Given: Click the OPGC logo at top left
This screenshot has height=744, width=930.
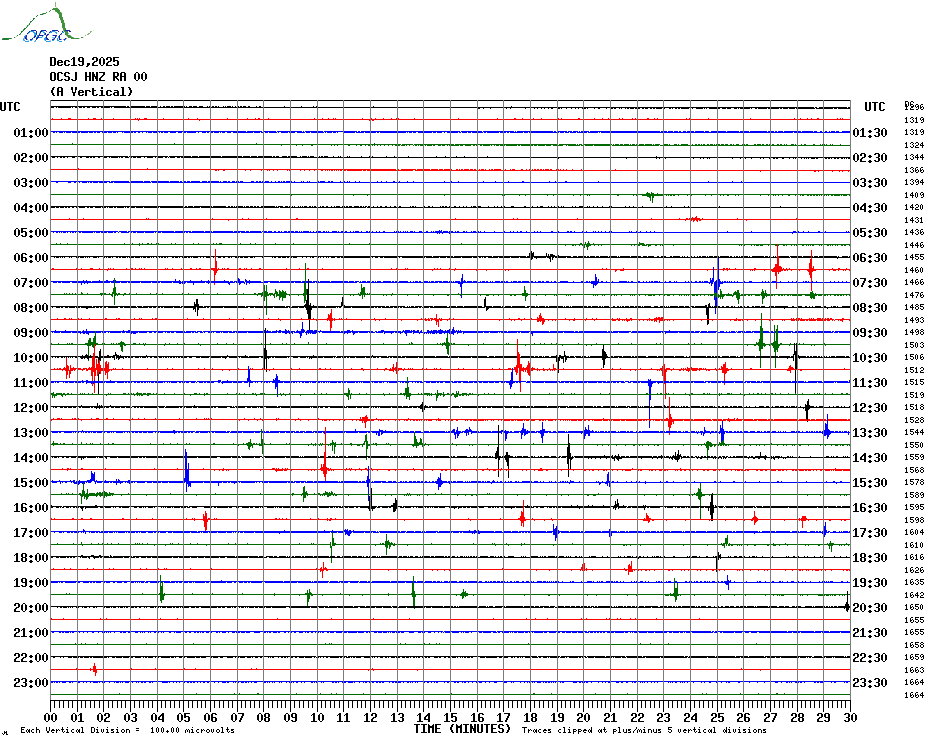Looking at the screenshot, I should point(37,27).
